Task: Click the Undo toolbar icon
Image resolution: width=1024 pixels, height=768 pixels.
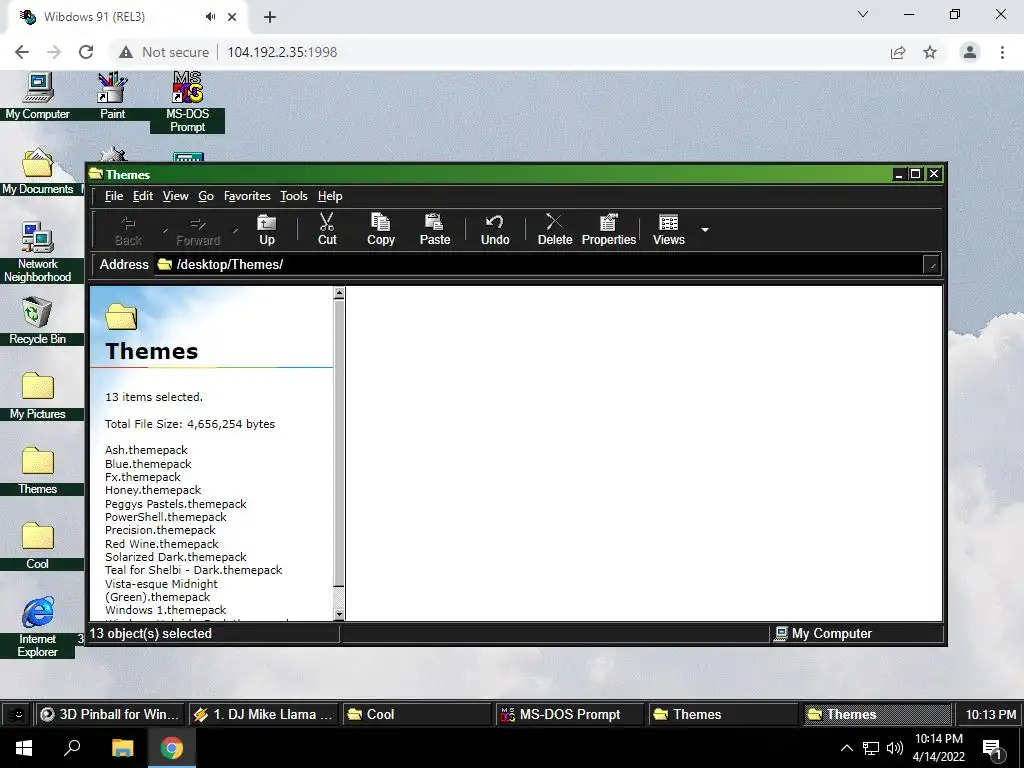Action: click(x=495, y=229)
